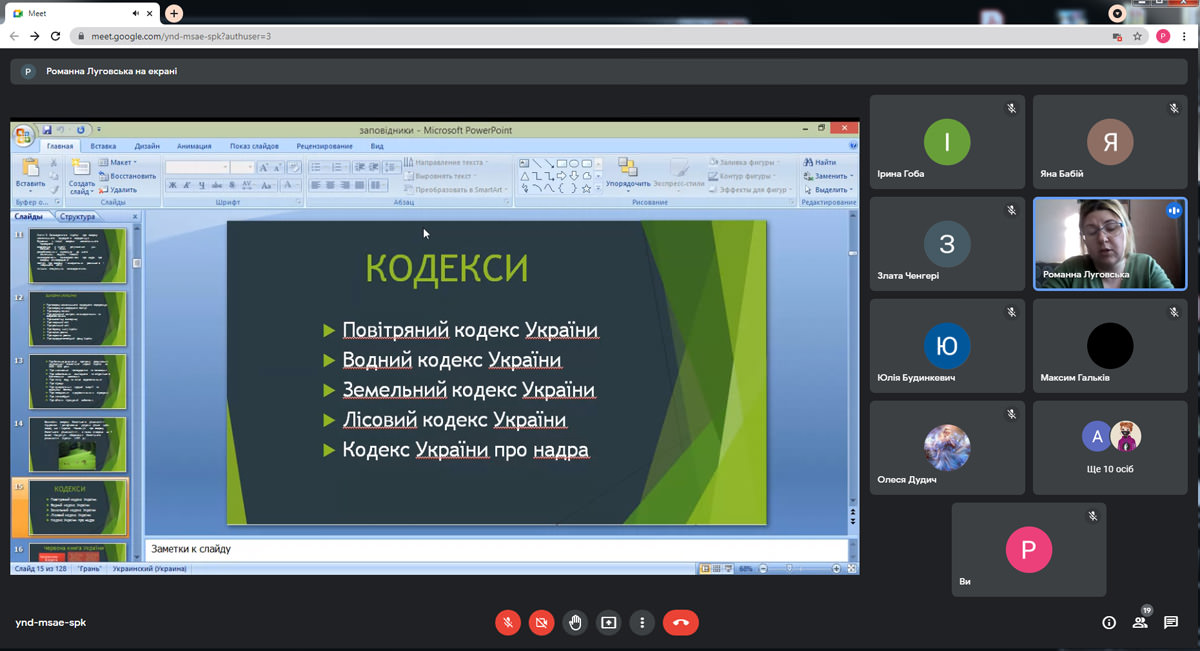Switch to the Структура outline tab
This screenshot has height=651, width=1200.
click(x=77, y=216)
